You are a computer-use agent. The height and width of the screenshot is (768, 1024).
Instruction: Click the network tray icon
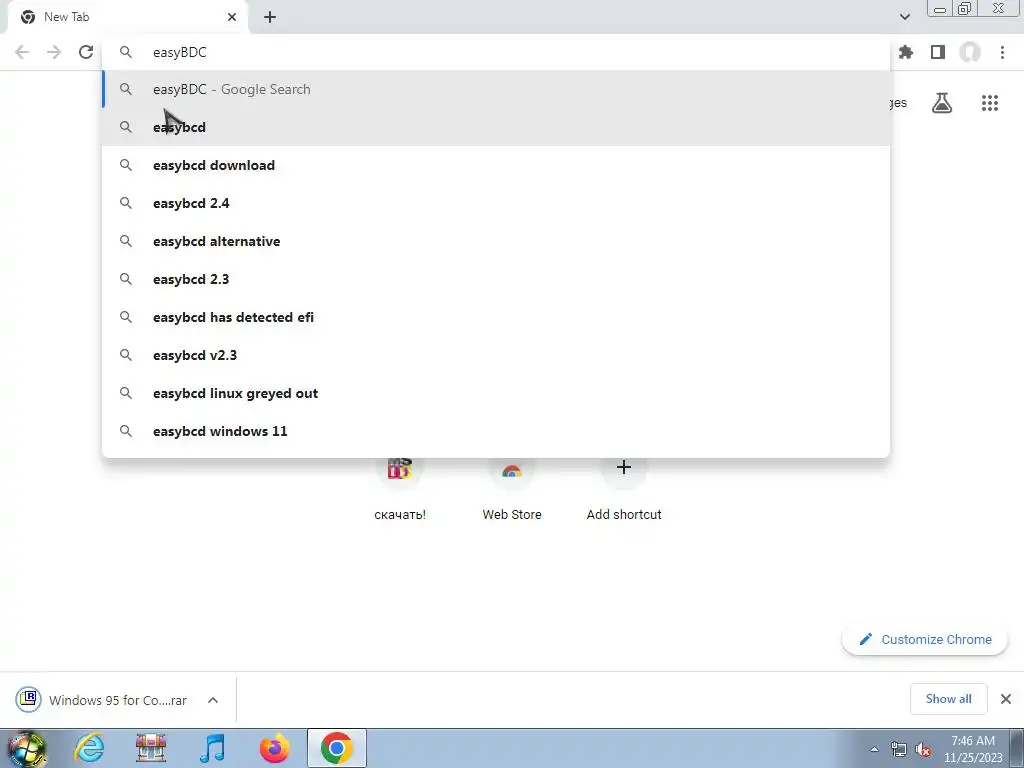pos(899,750)
